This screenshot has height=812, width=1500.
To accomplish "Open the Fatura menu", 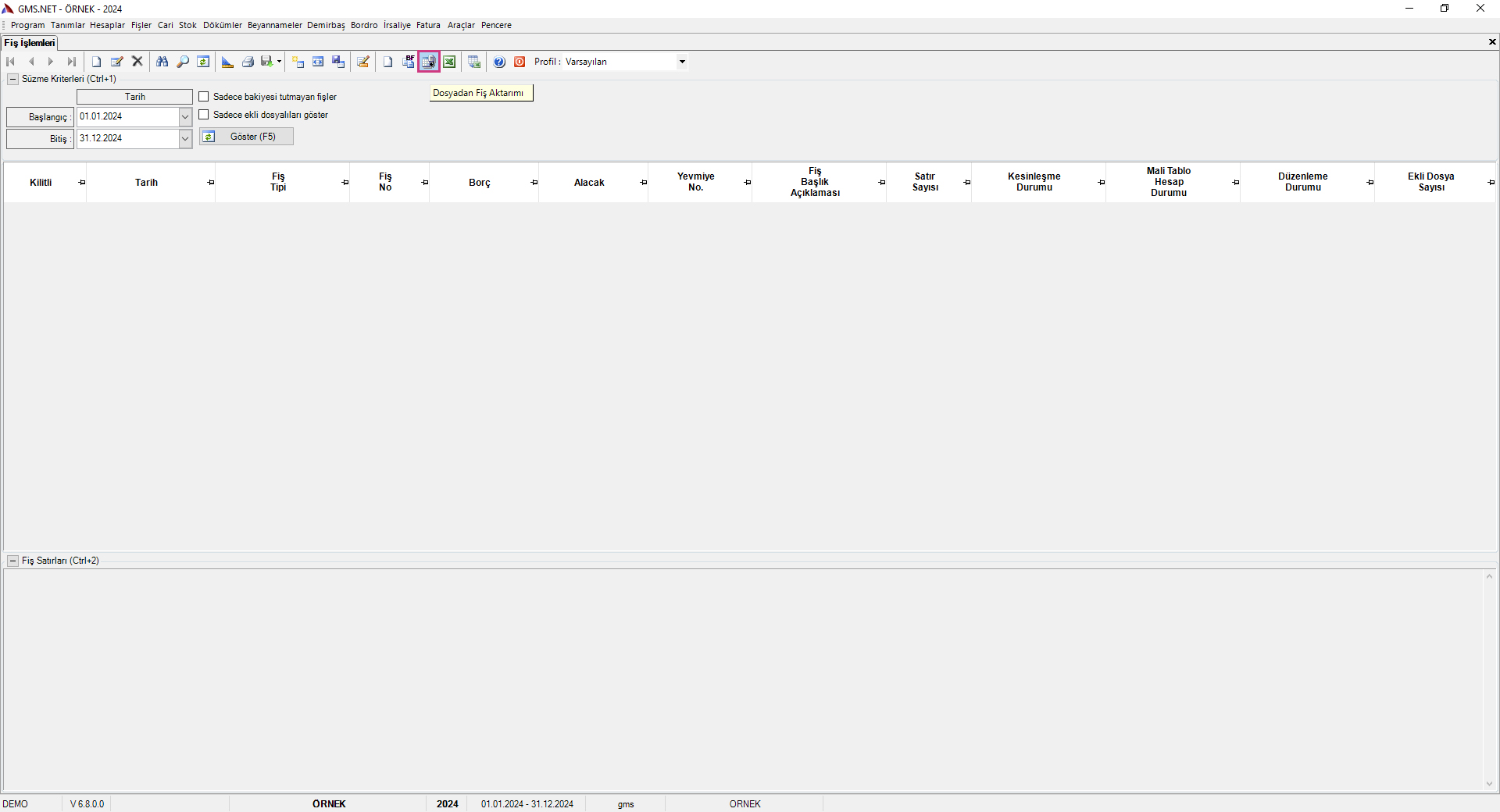I will (428, 25).
